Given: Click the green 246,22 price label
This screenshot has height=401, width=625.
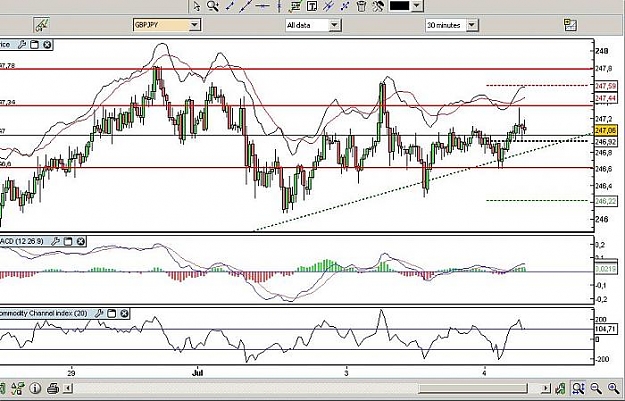Looking at the screenshot, I should tap(606, 202).
